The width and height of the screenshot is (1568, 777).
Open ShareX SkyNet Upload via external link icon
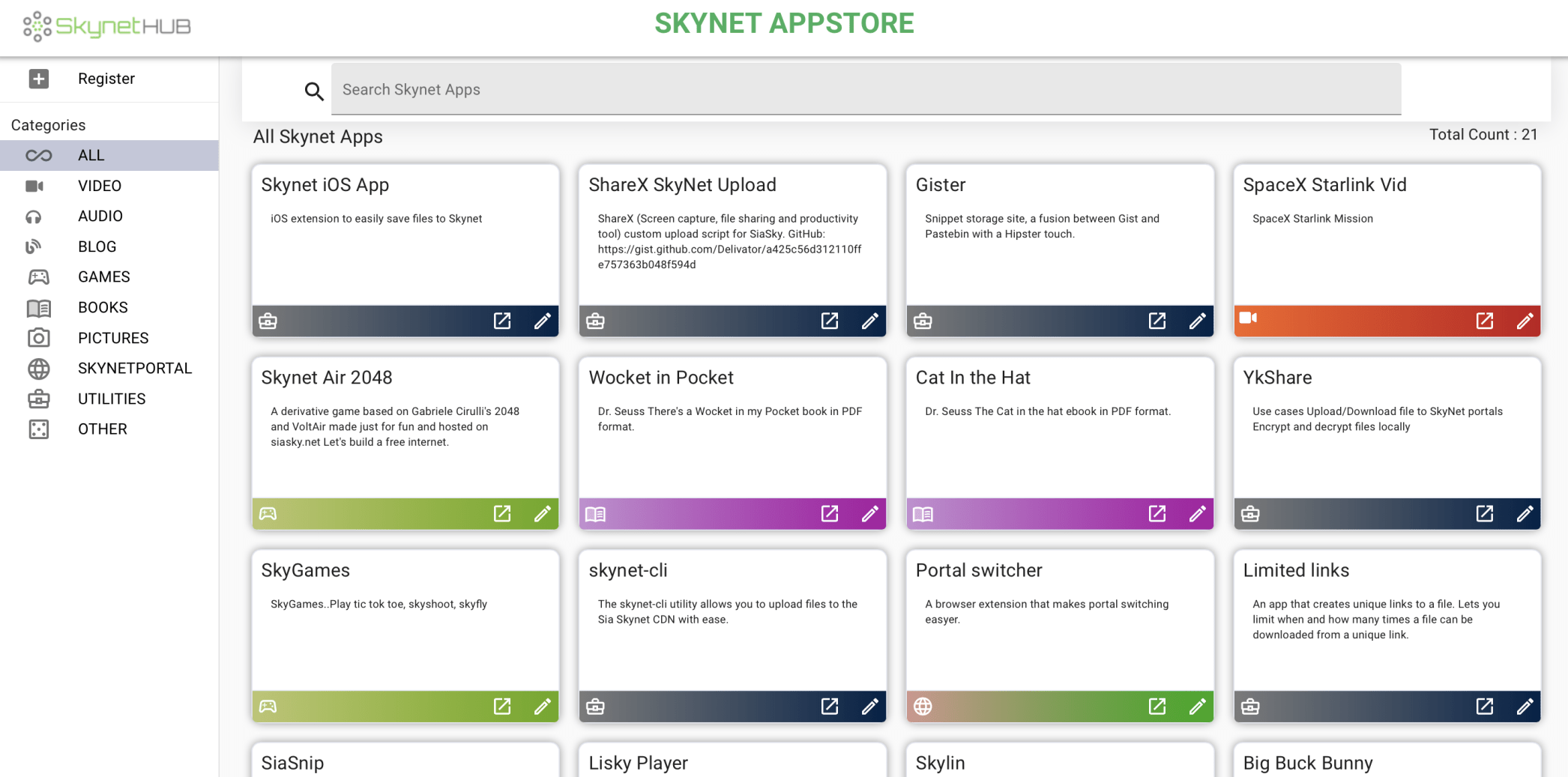coord(829,321)
